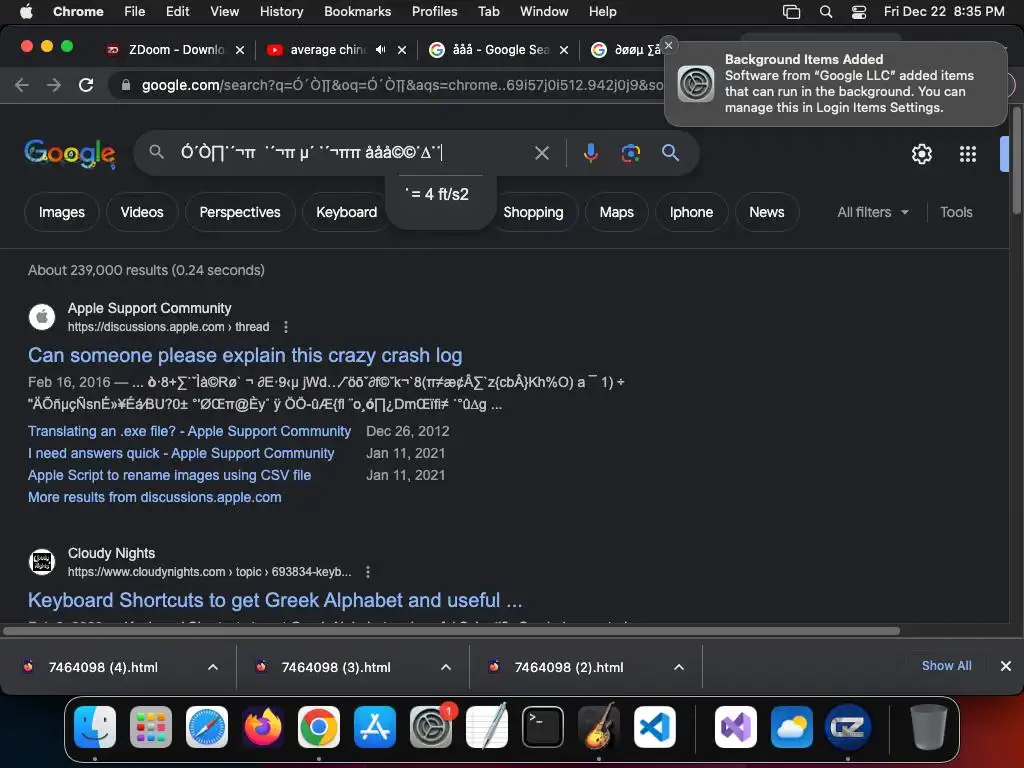Open the All filters dropdown
The image size is (1024, 768).
(x=873, y=212)
